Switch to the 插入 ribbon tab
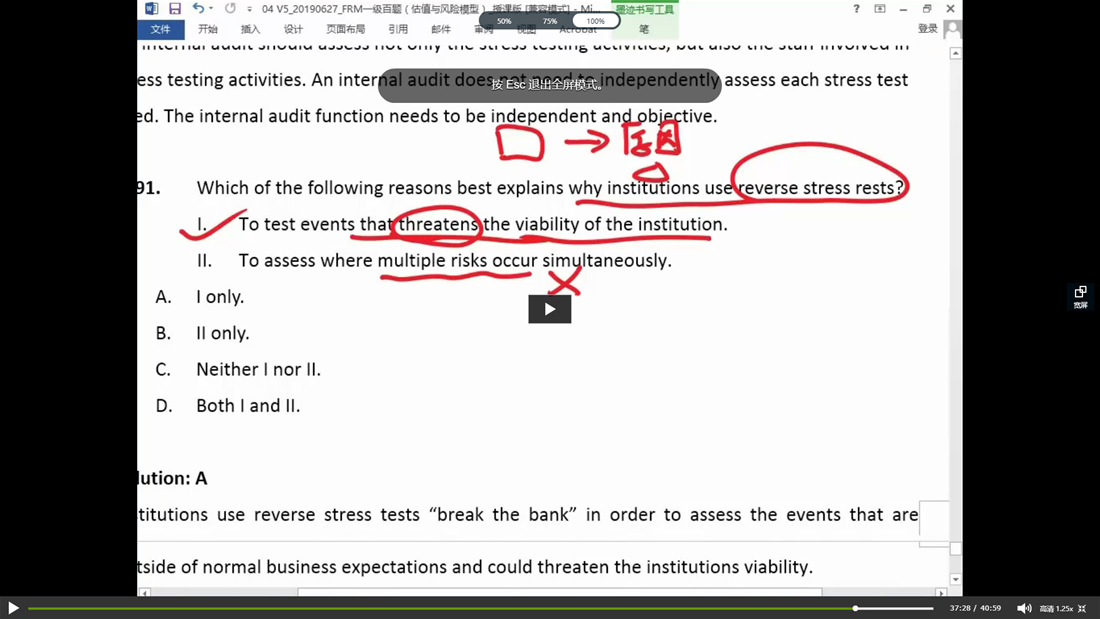 pos(250,29)
